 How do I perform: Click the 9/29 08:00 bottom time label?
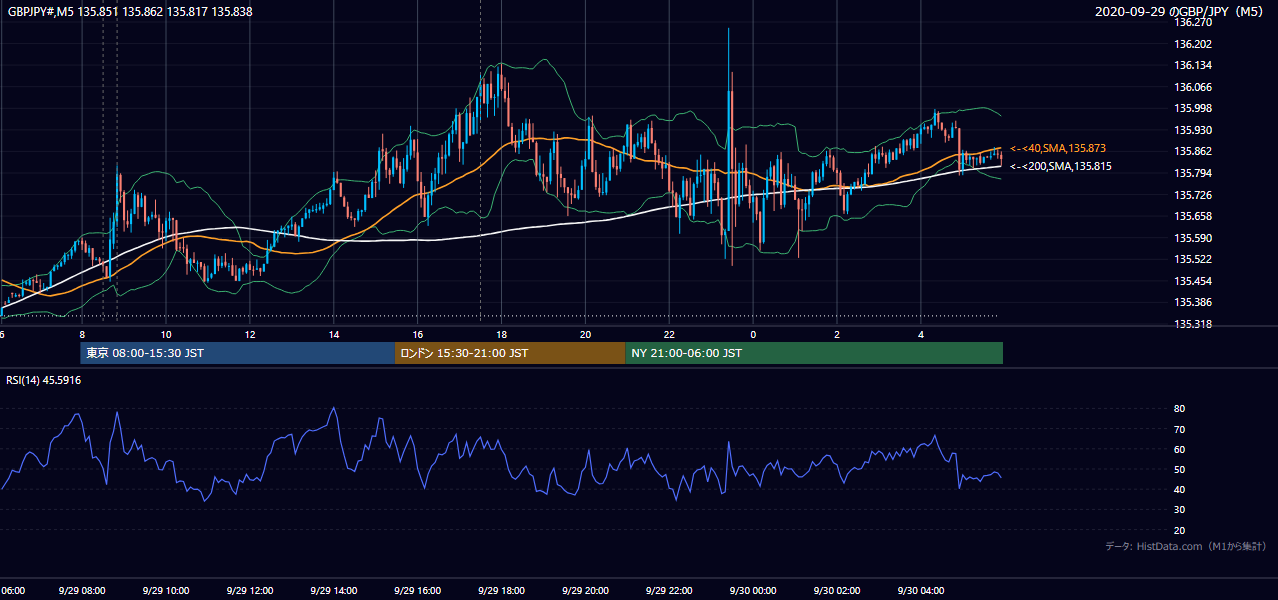[82, 591]
